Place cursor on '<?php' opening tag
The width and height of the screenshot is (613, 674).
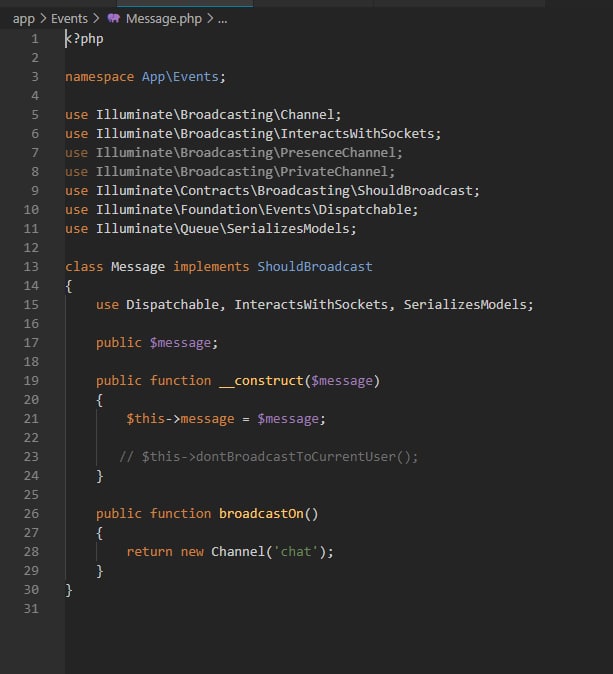coord(84,39)
